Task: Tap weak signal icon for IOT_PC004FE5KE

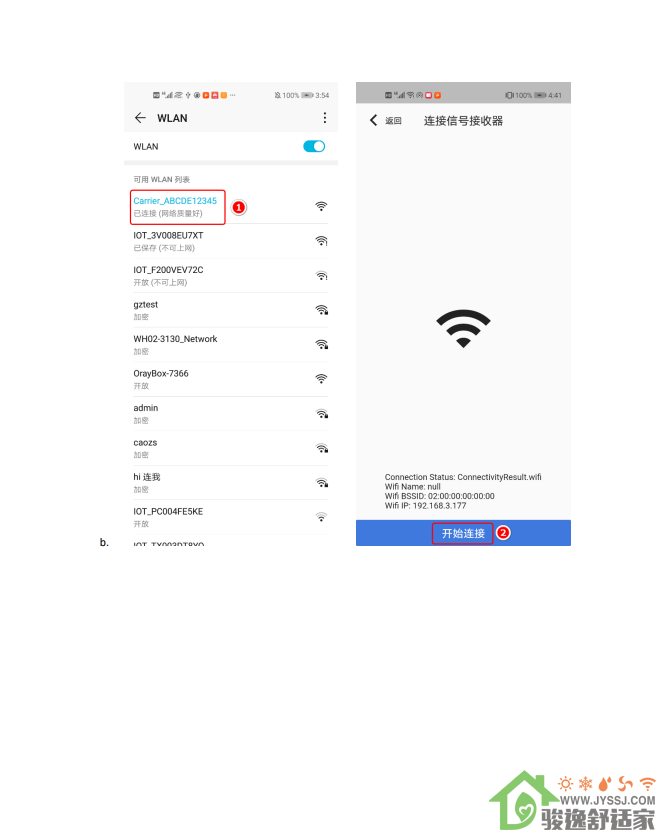Action: click(321, 517)
